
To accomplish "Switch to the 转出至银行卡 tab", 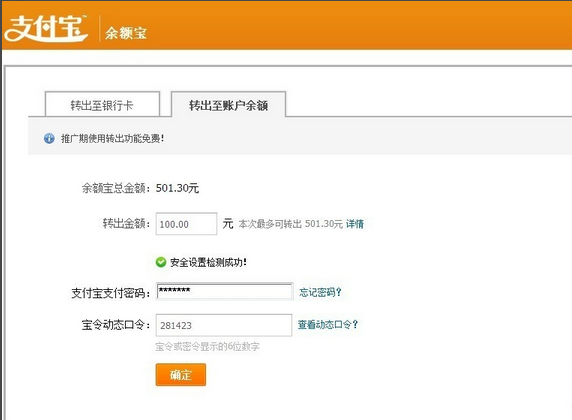I will point(102,105).
